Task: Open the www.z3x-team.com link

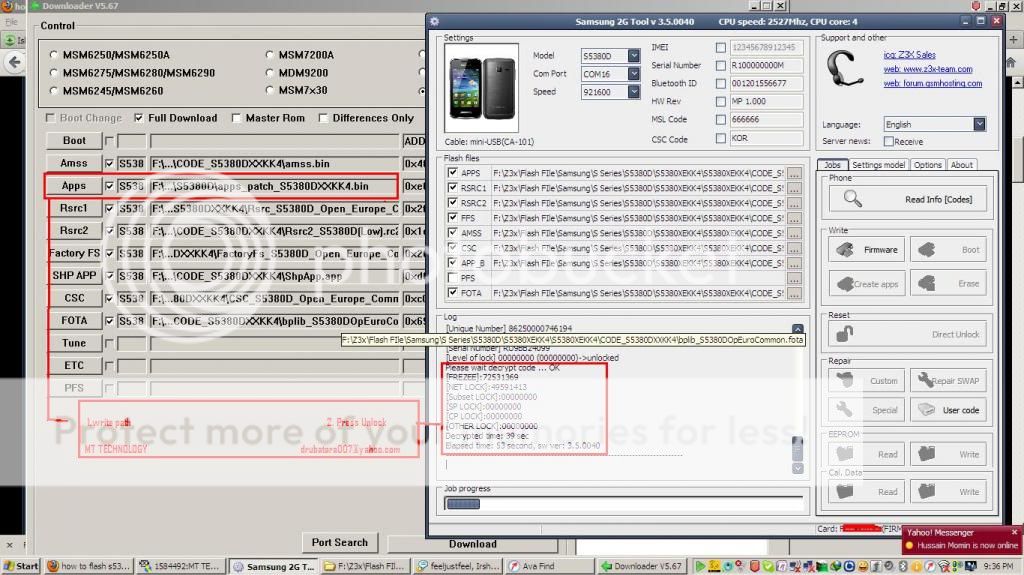Action: [927, 69]
